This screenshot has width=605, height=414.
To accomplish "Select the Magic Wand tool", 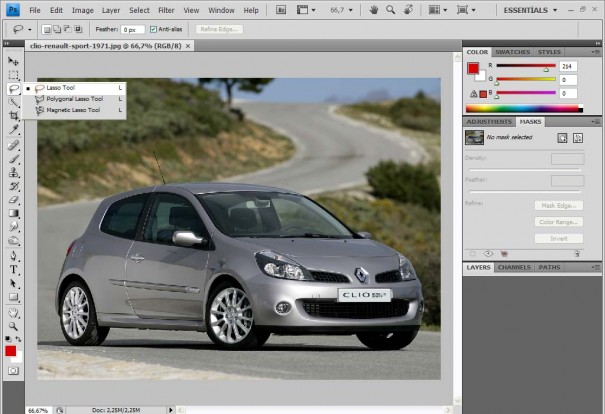I will pos(14,102).
